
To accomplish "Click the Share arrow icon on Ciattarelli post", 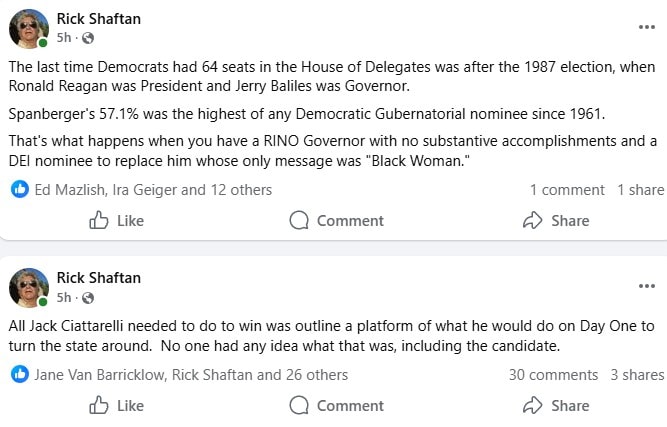I will pos(533,405).
